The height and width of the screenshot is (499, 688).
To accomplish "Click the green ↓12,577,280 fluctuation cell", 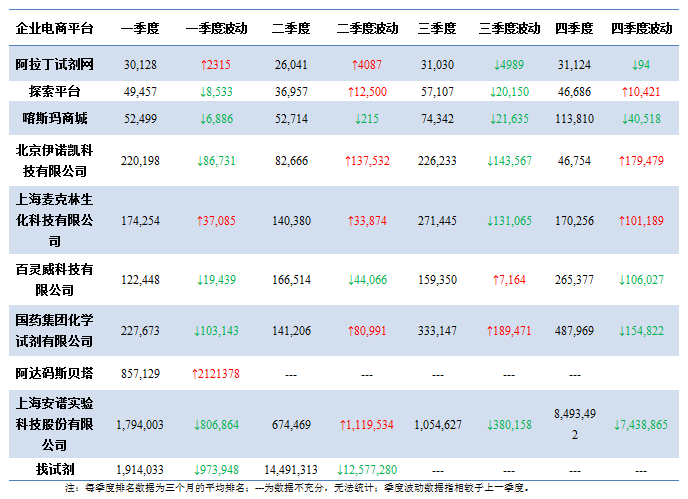I will [367, 469].
